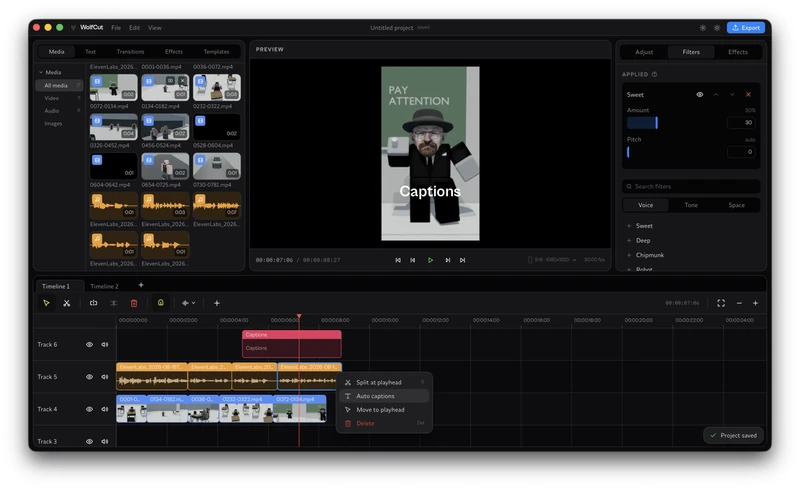This screenshot has width=800, height=489.
Task: Step forward one frame in preview
Action: [x=447, y=260]
